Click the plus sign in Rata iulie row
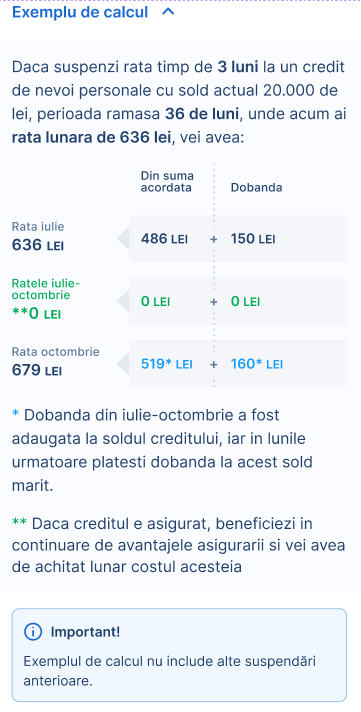This screenshot has width=361, height=712. click(213, 239)
